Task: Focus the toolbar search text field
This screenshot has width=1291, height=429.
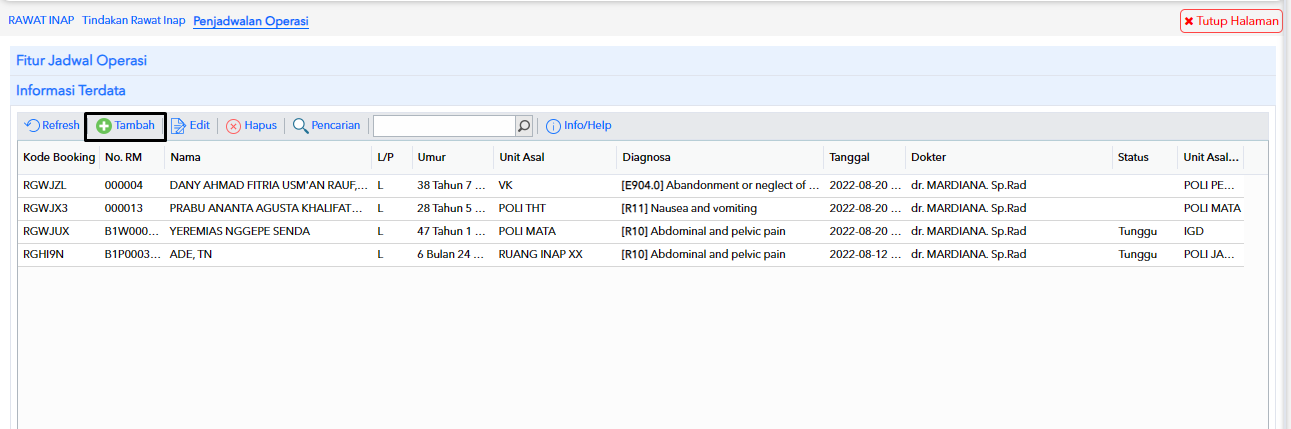Action: pyautogui.click(x=444, y=126)
